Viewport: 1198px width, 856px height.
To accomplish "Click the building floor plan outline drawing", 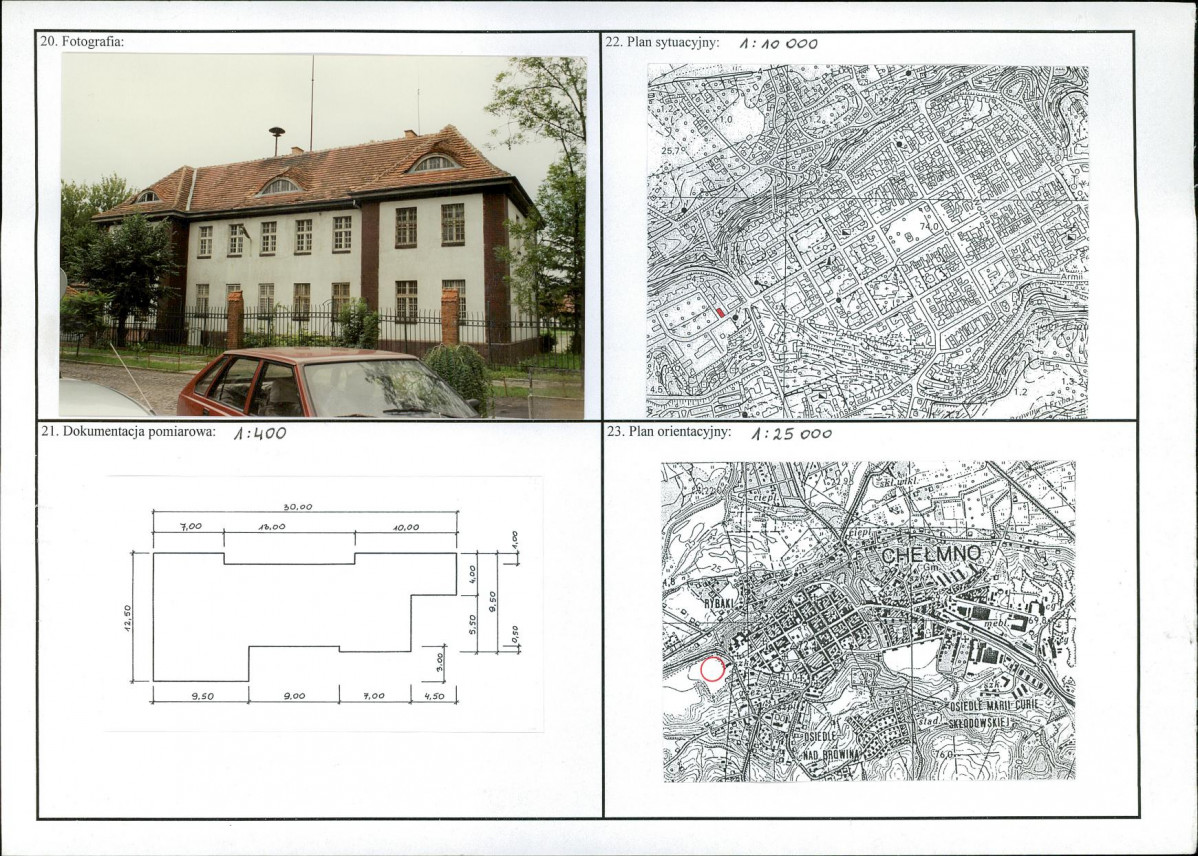I will (304, 616).
